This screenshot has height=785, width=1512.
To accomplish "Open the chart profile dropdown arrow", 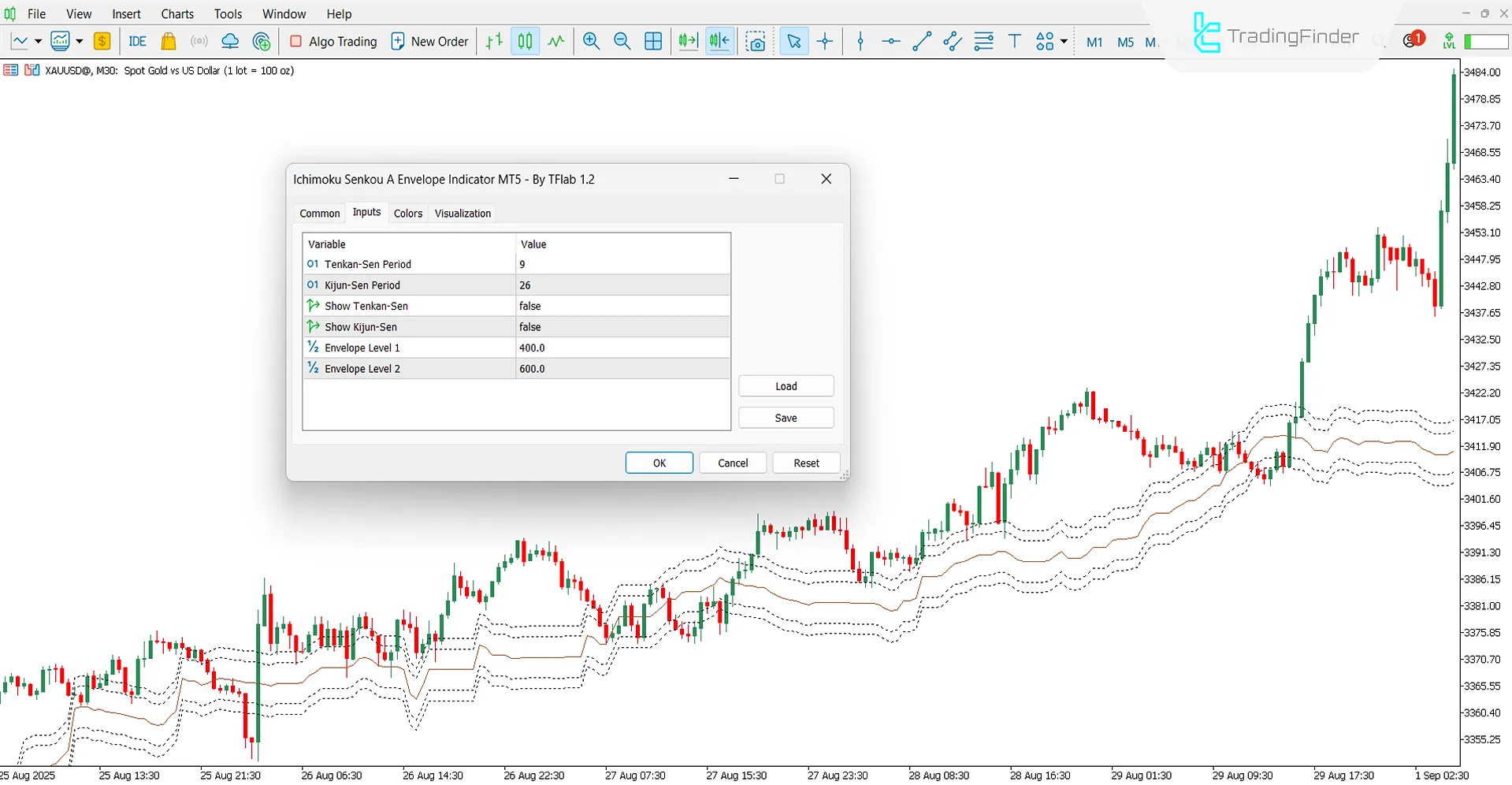I will [79, 41].
